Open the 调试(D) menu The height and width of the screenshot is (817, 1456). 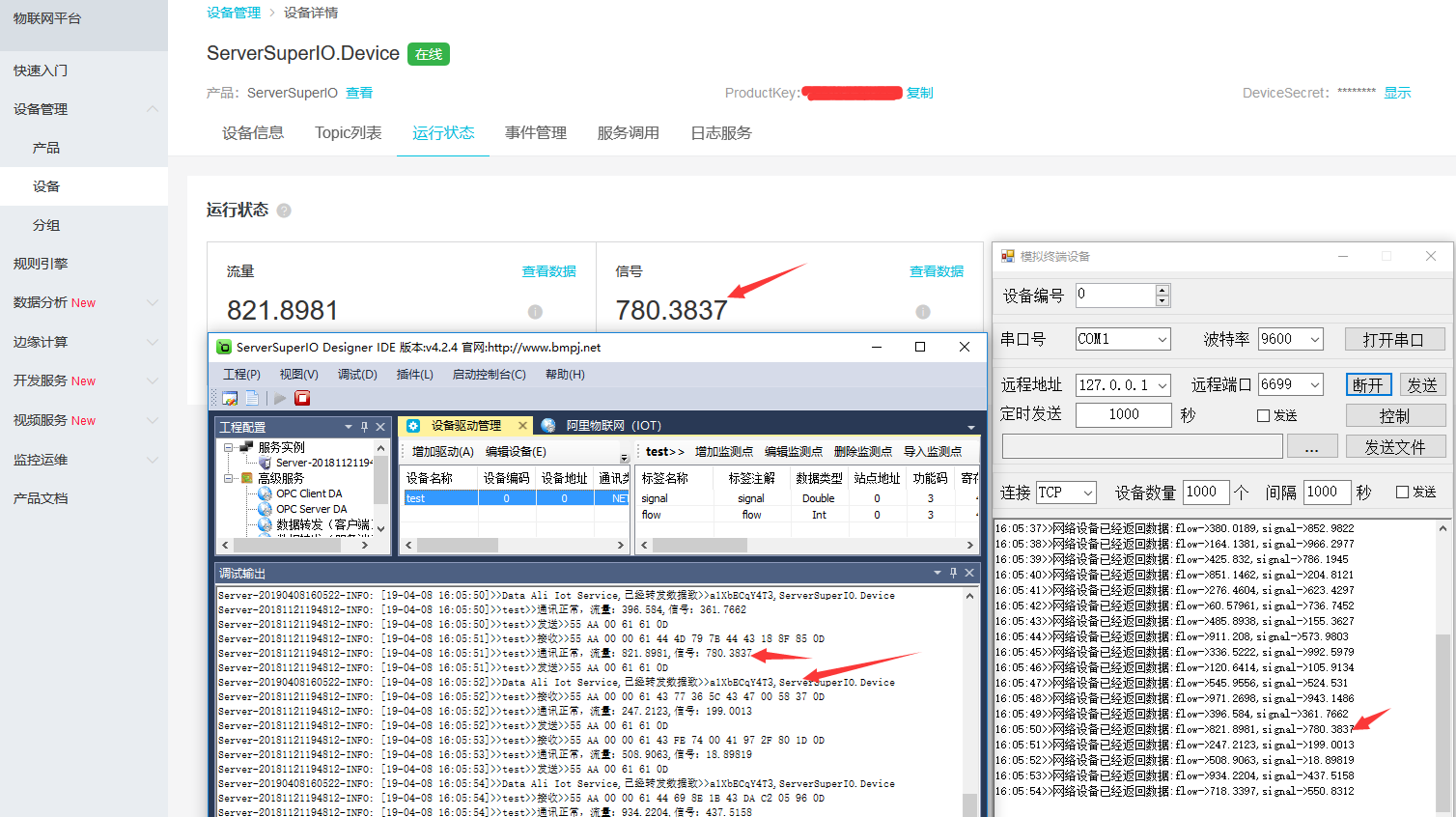357,374
